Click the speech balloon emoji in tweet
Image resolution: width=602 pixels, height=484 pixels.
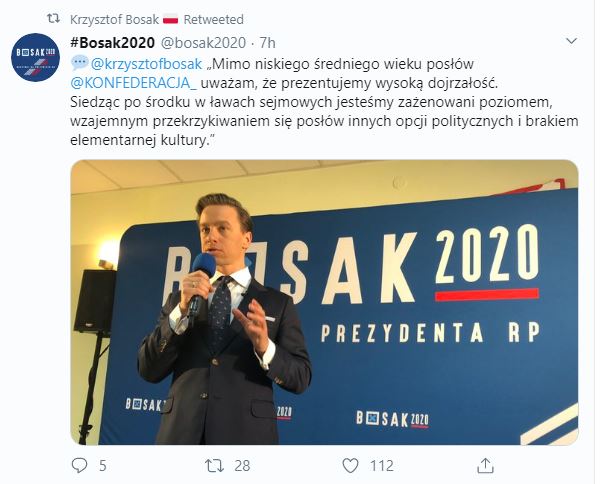(x=79, y=63)
